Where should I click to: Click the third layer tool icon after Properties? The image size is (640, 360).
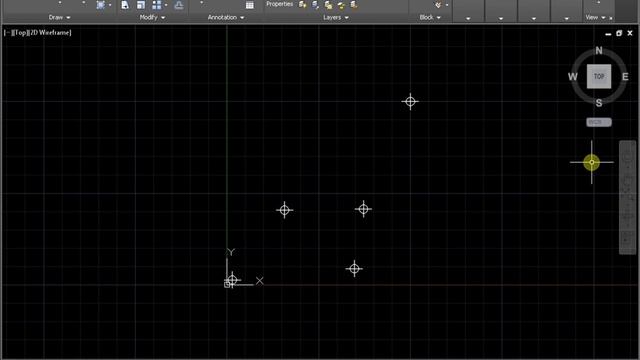[x=328, y=5]
